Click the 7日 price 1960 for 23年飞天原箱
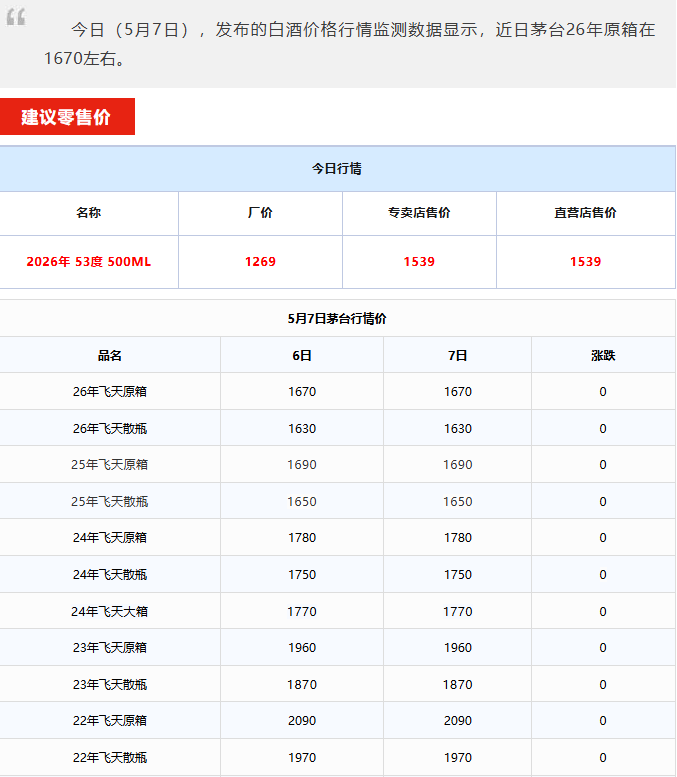The image size is (677, 777). point(457,648)
